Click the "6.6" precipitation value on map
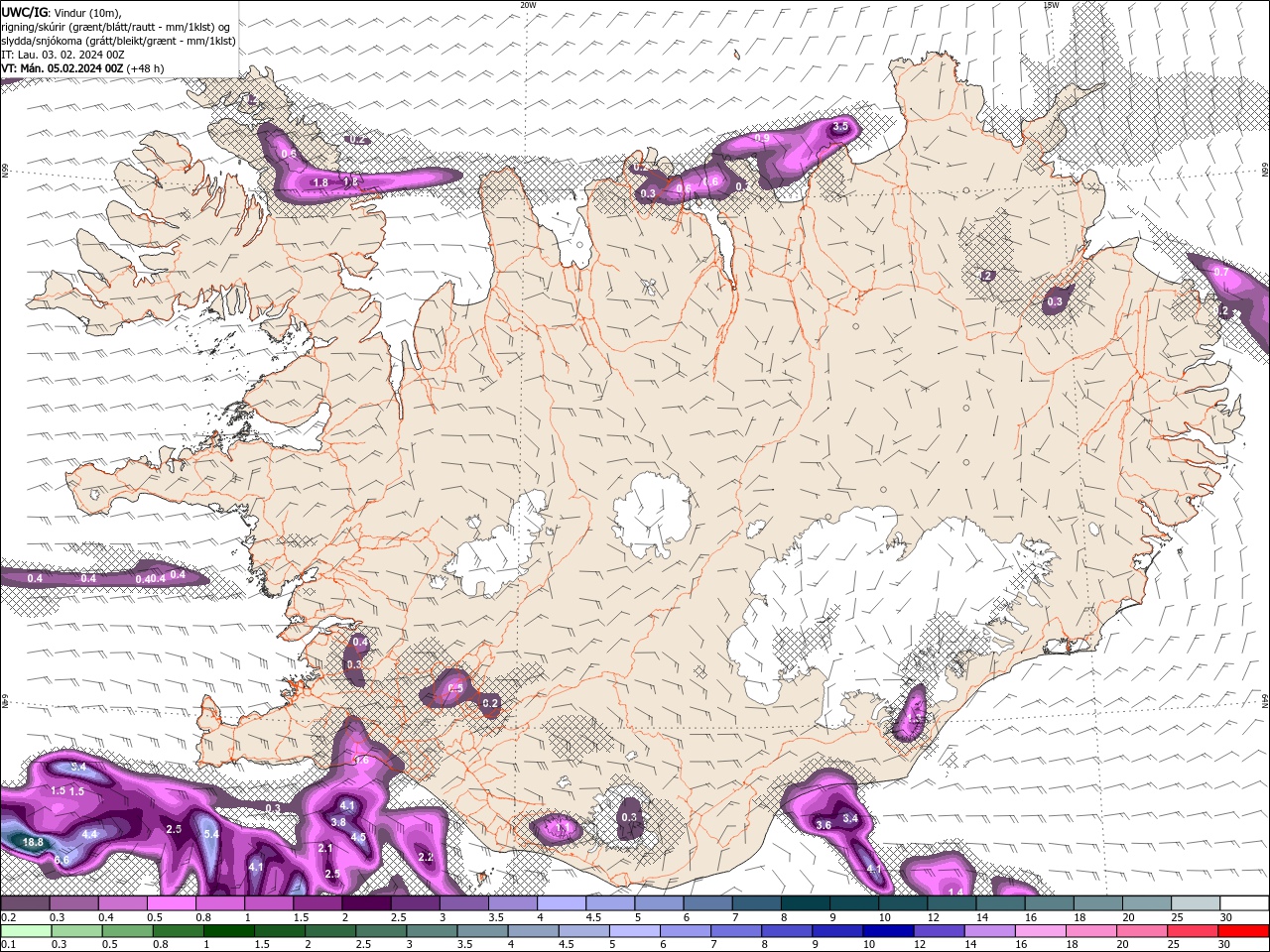 (62, 860)
